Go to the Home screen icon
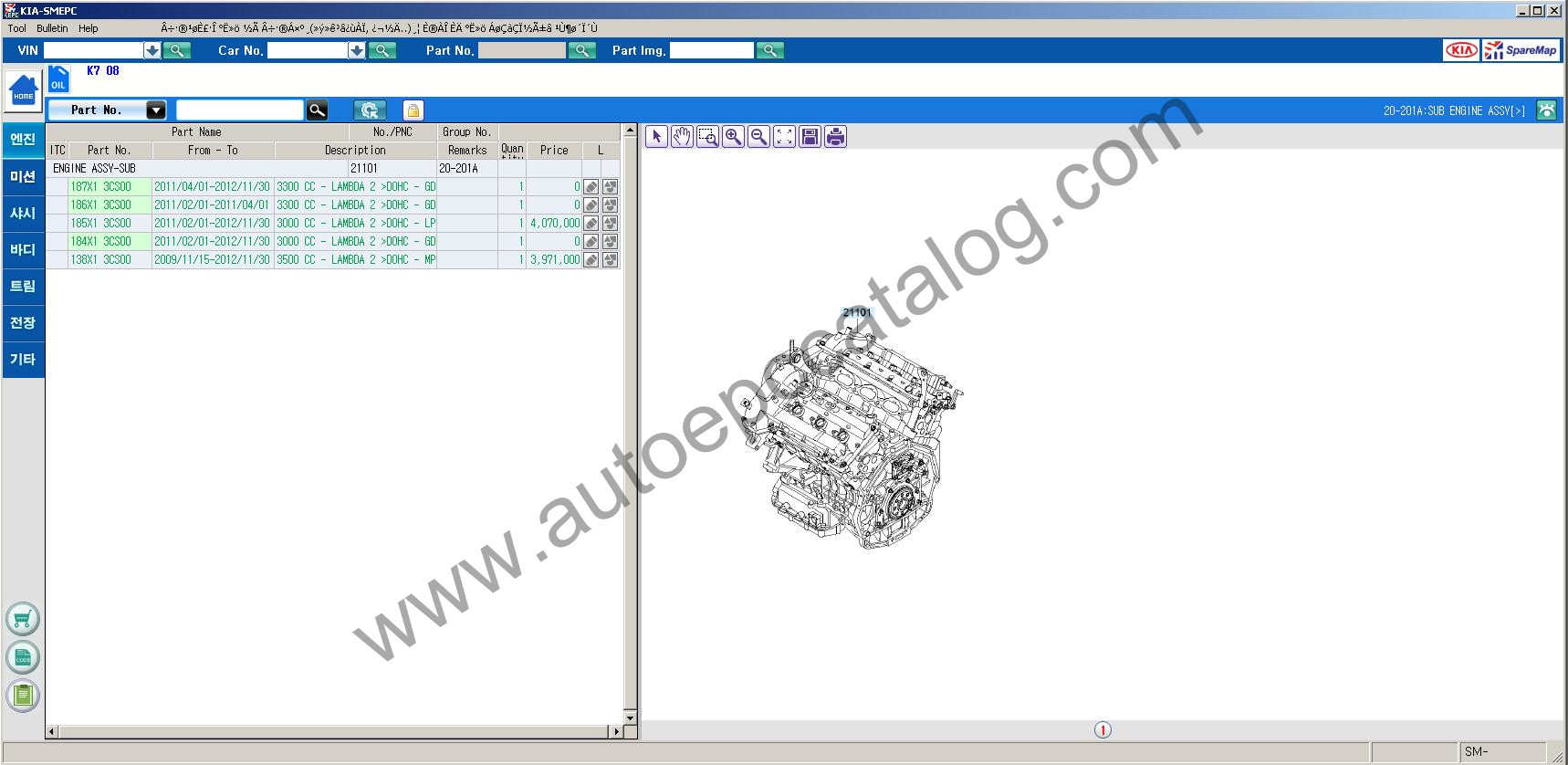 (x=23, y=91)
